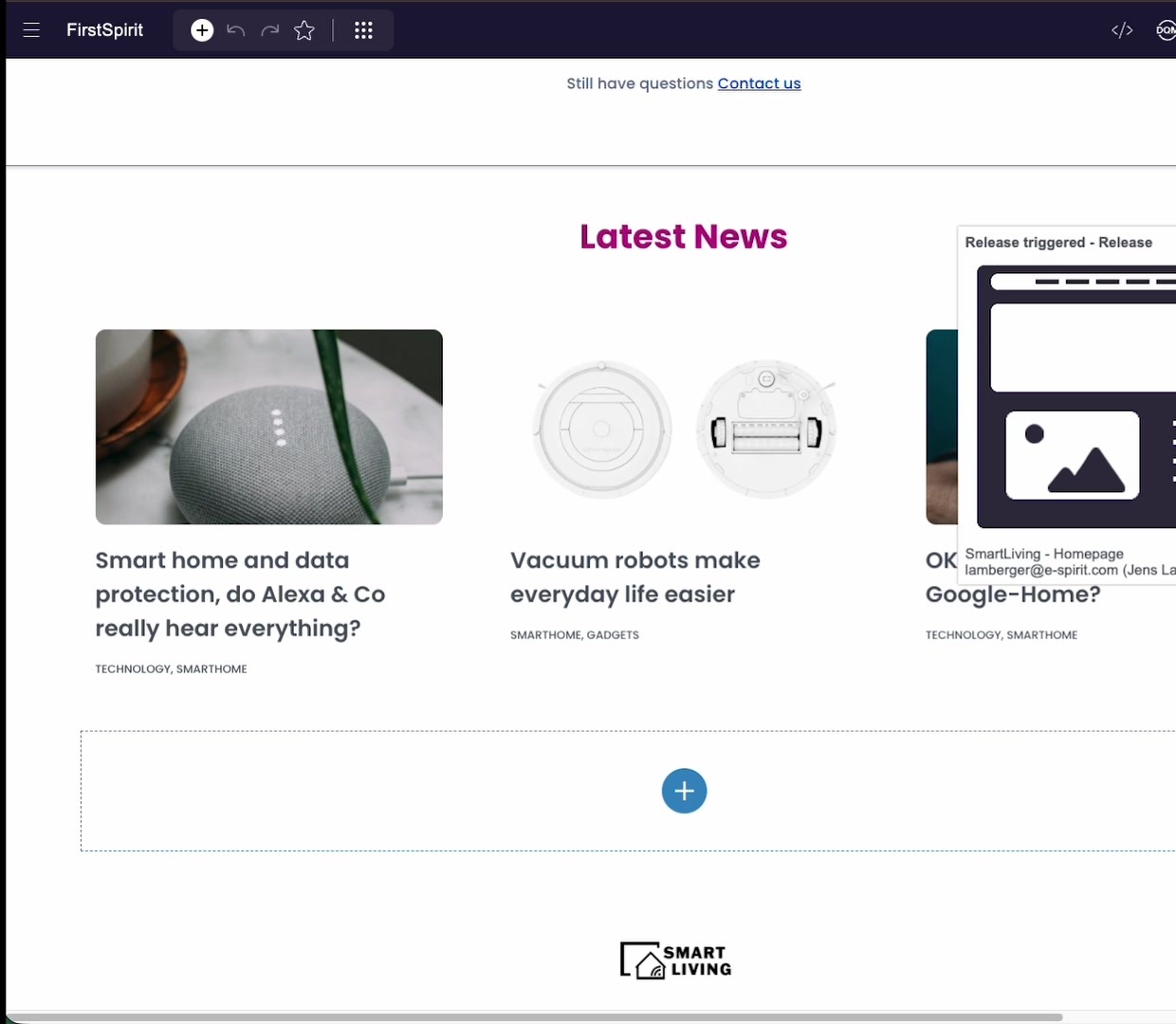
Task: Redo the last undone action
Action: click(270, 30)
